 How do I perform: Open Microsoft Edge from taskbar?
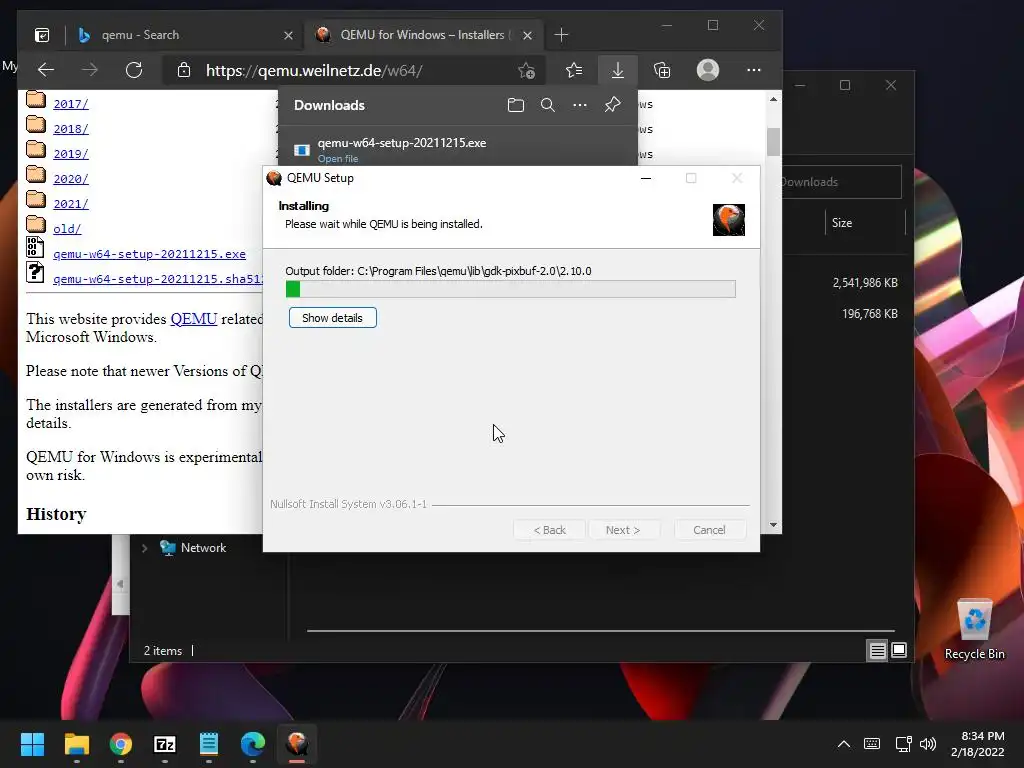253,744
